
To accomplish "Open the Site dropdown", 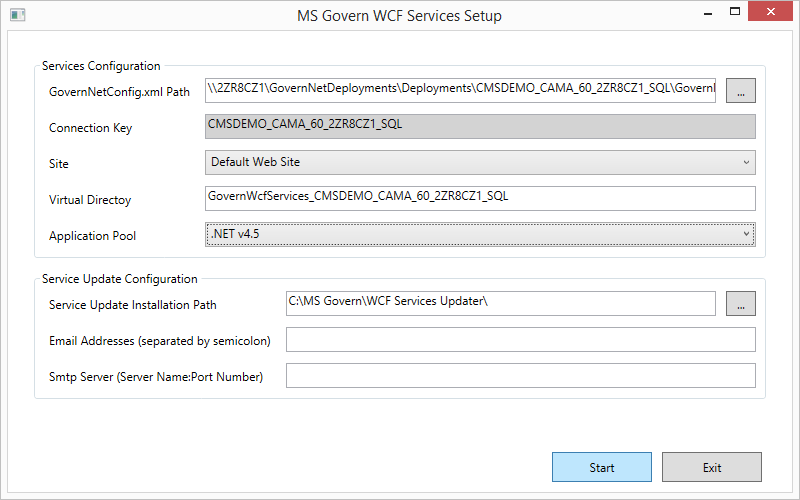I will click(x=480, y=162).
